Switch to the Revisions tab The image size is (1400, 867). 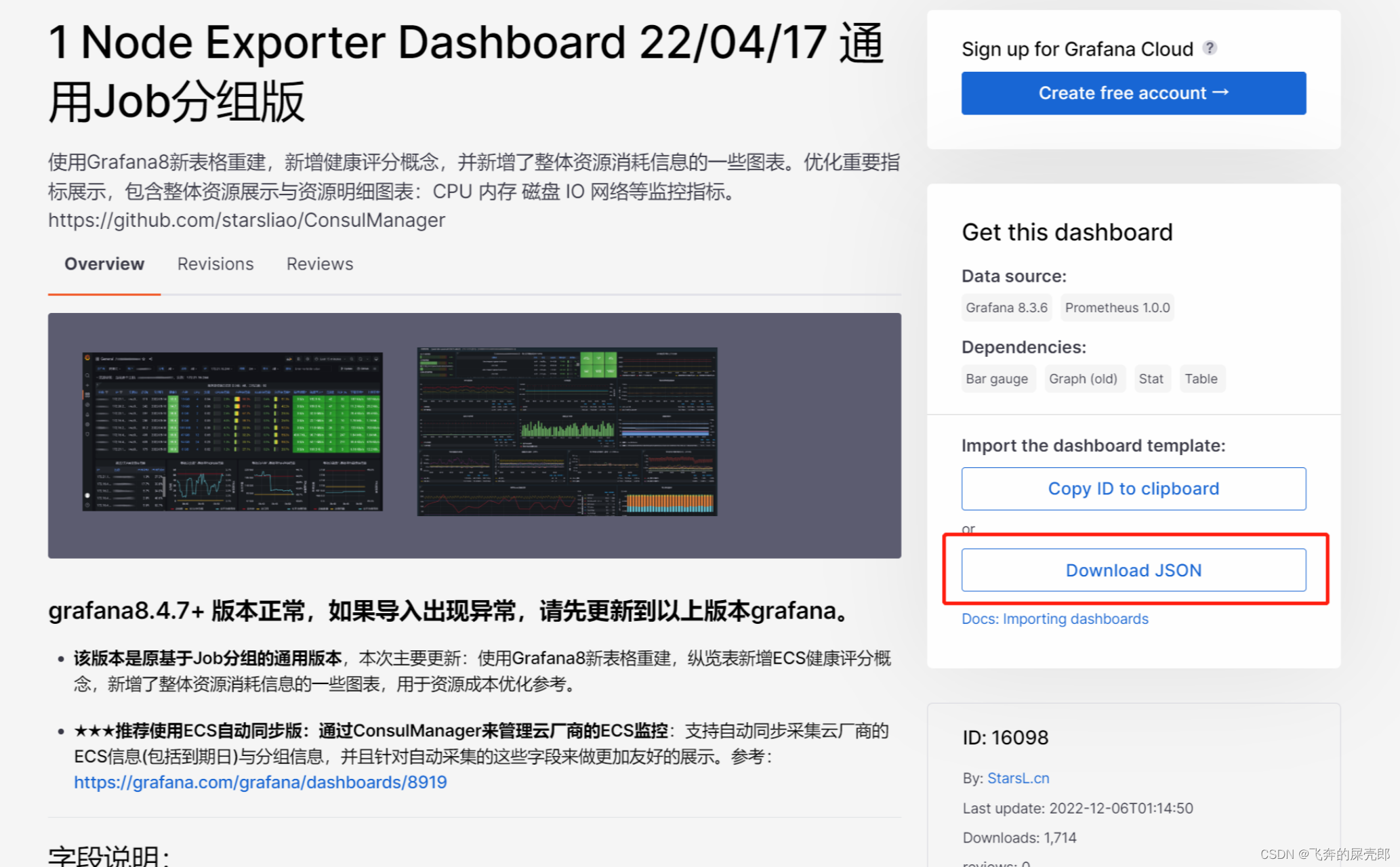(x=215, y=264)
